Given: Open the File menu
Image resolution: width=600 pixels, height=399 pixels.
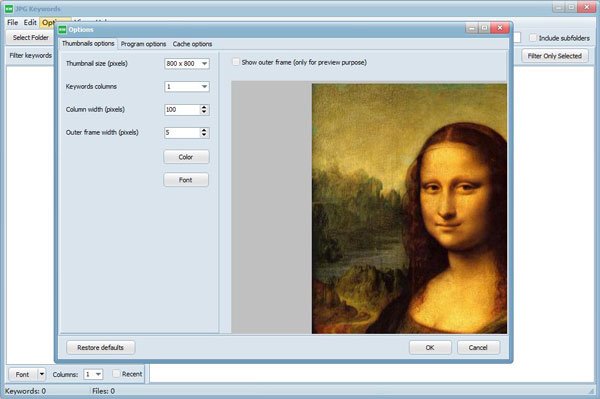Looking at the screenshot, I should click(x=13, y=23).
